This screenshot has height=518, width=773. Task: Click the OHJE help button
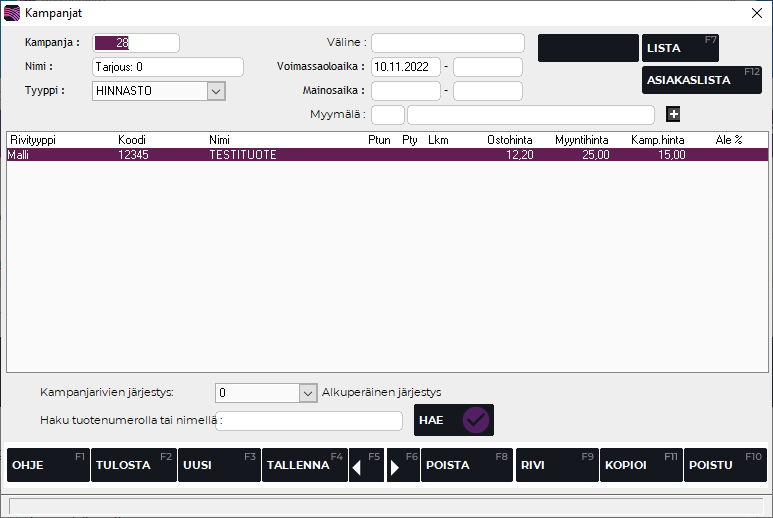click(x=48, y=465)
